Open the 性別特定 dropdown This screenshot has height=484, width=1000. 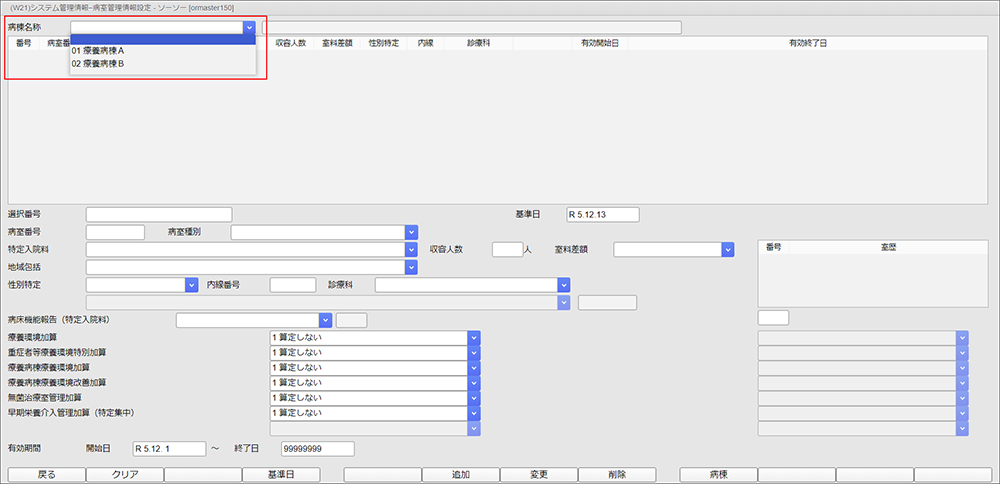tap(192, 285)
